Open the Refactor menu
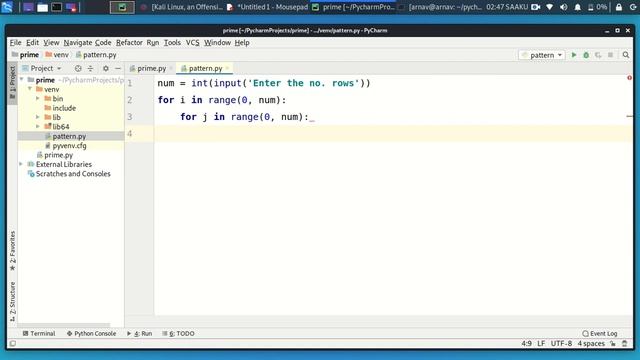 click(x=129, y=42)
